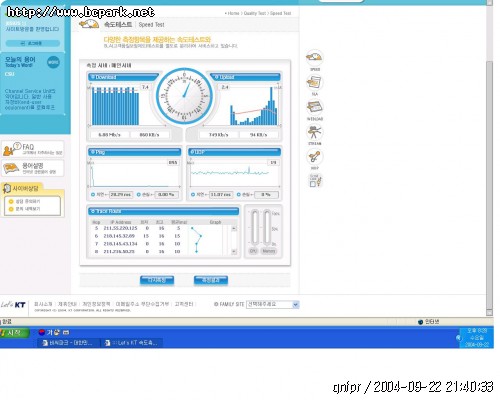Image resolution: width=500 pixels, height=400 pixels.
Task: Open the SPEED test icon in the side menu
Action: pyautogui.click(x=314, y=58)
